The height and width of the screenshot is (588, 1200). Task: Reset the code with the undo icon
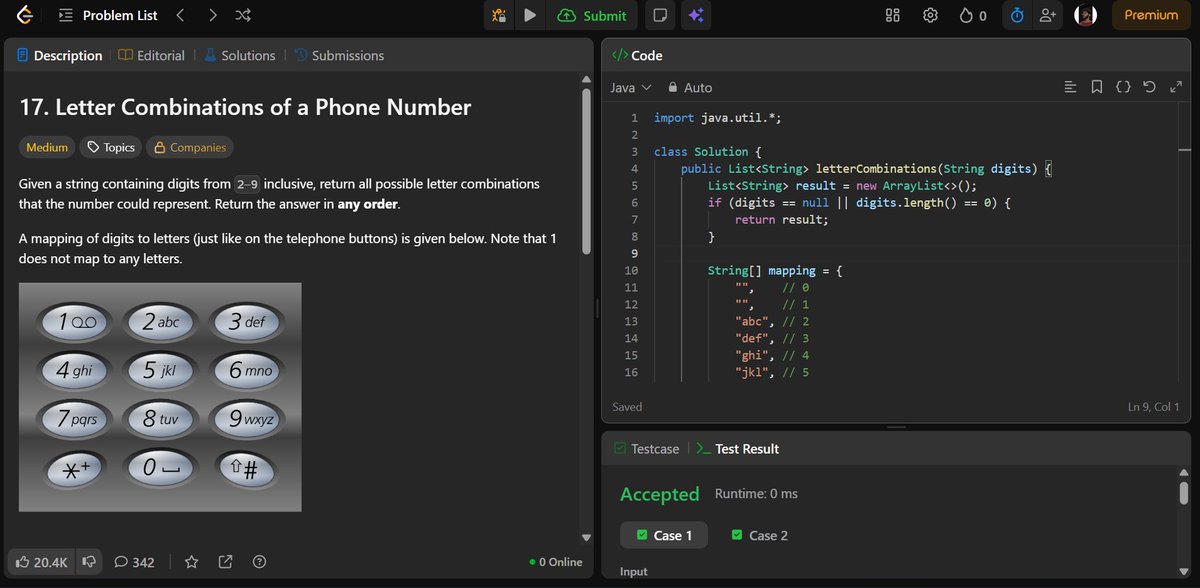[1150, 87]
